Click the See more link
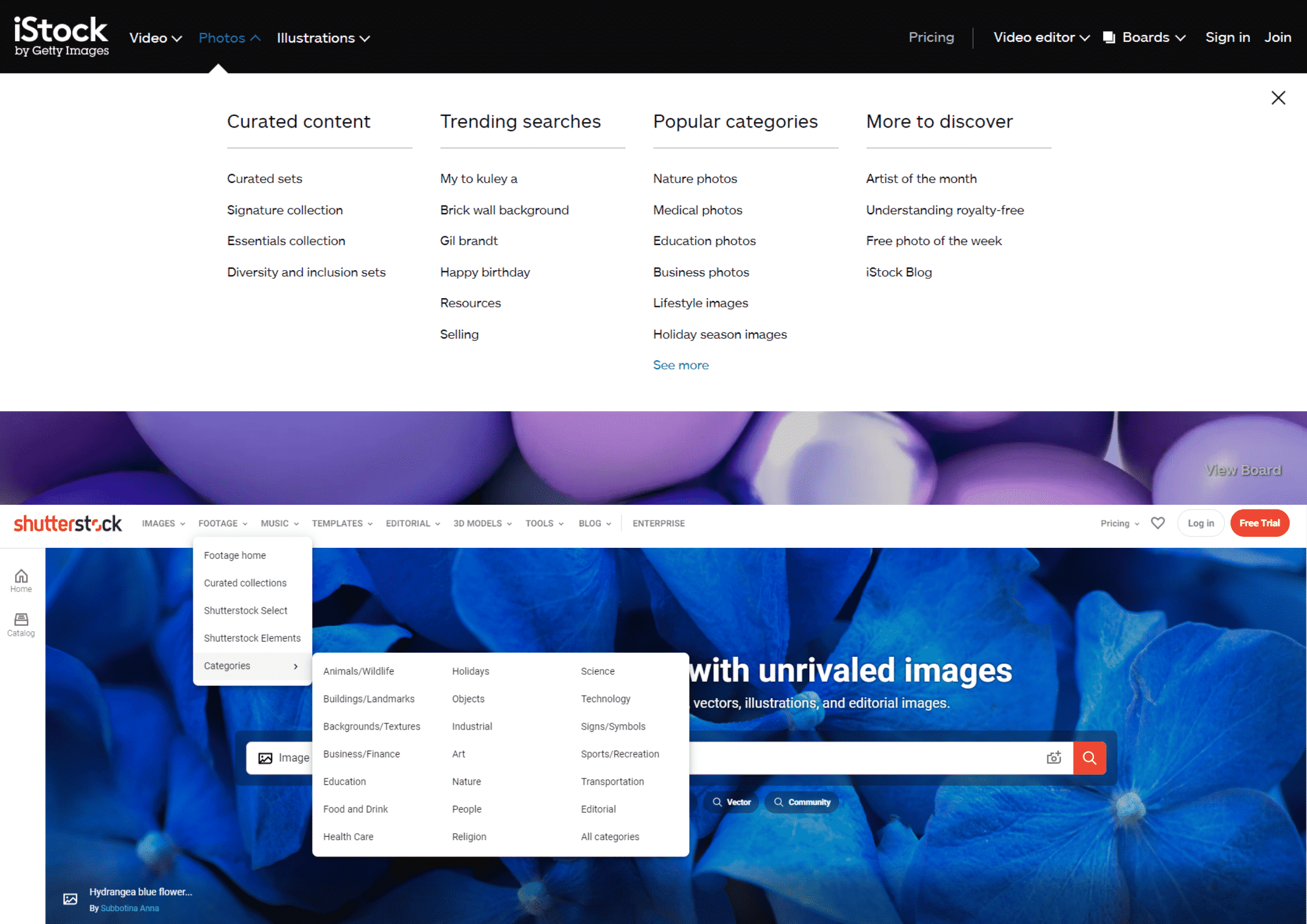 (x=680, y=365)
